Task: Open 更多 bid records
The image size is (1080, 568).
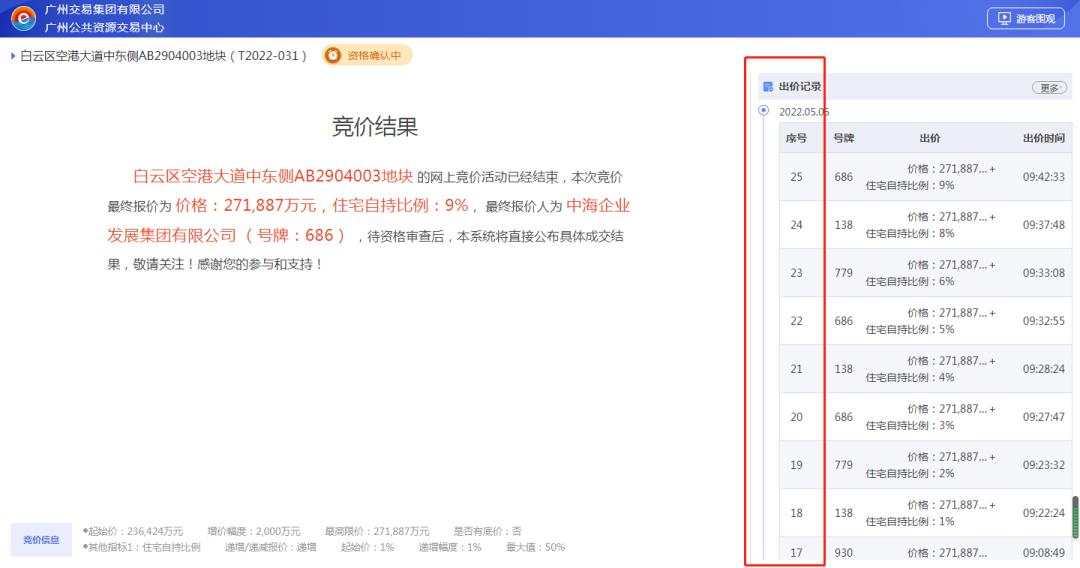Action: pos(1049,87)
